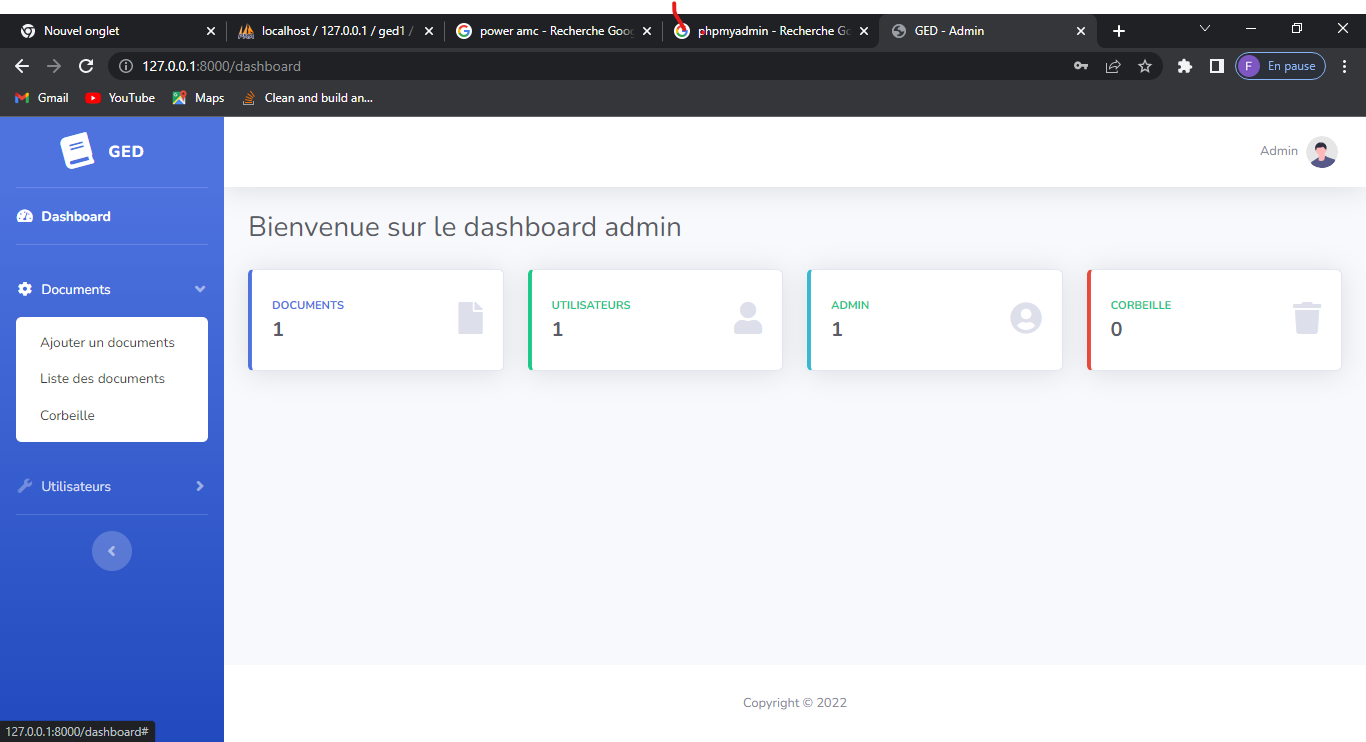Click the GED logo document icon

[77, 151]
